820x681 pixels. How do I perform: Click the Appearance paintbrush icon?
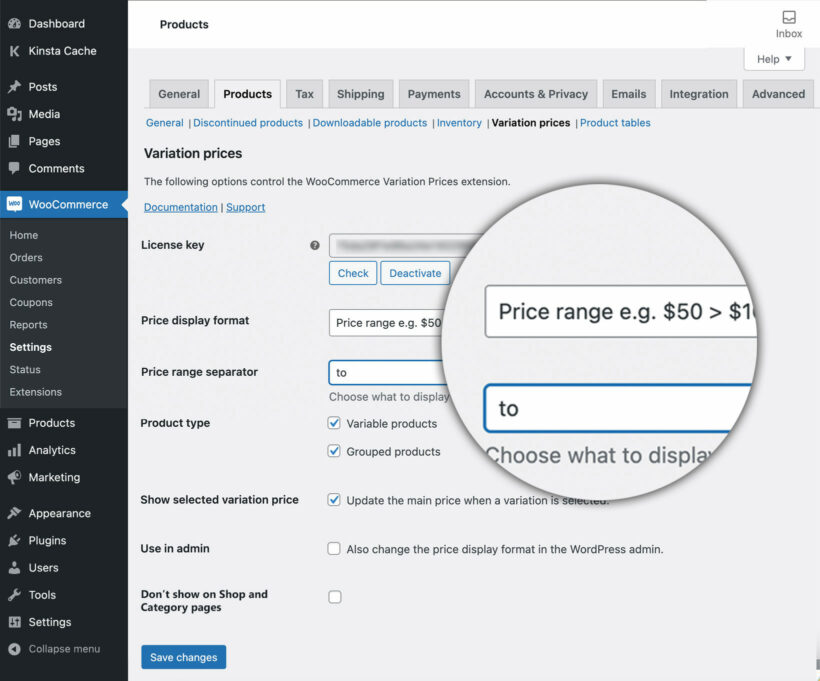point(15,513)
